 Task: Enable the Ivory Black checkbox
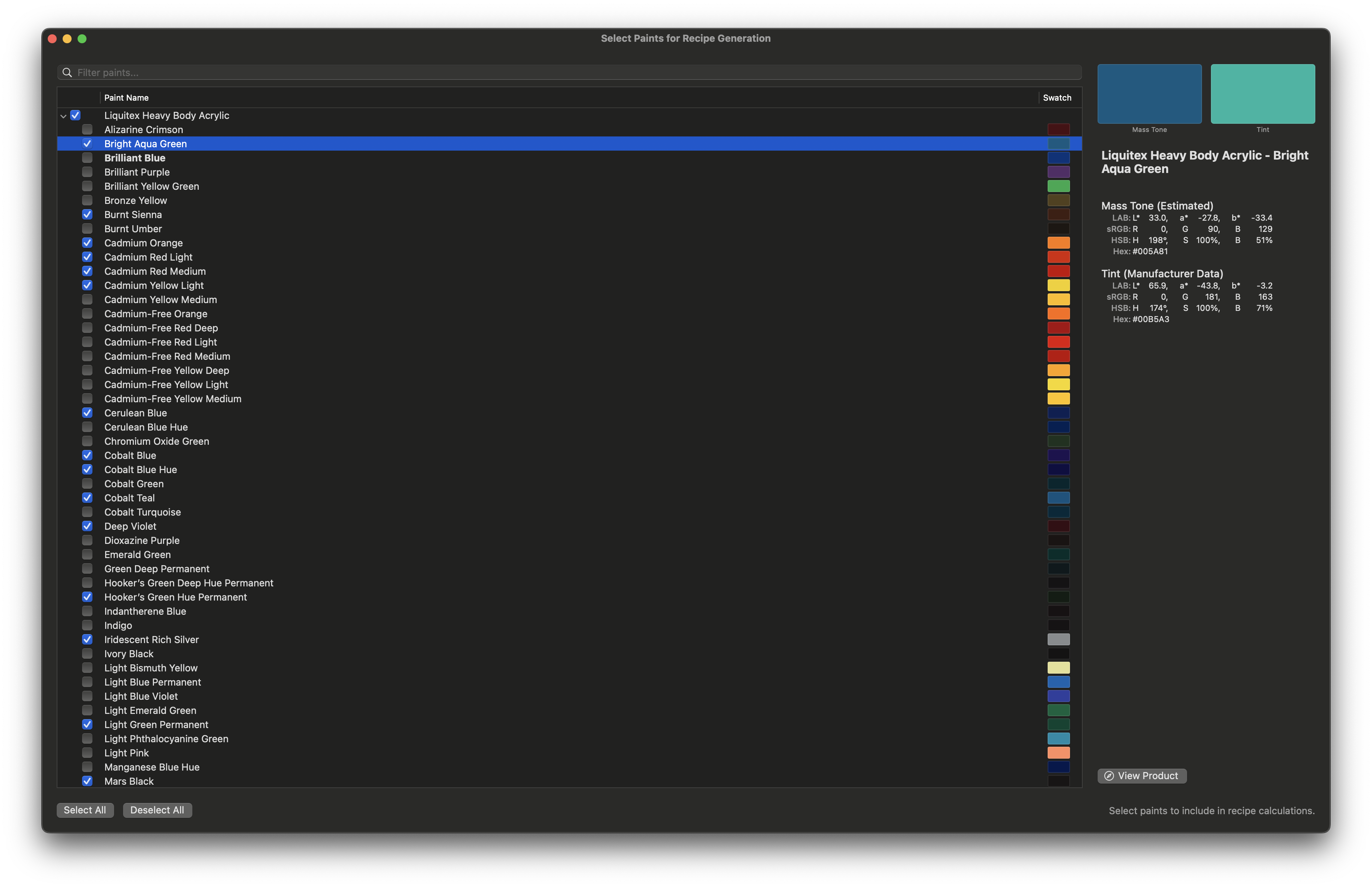[x=87, y=654]
